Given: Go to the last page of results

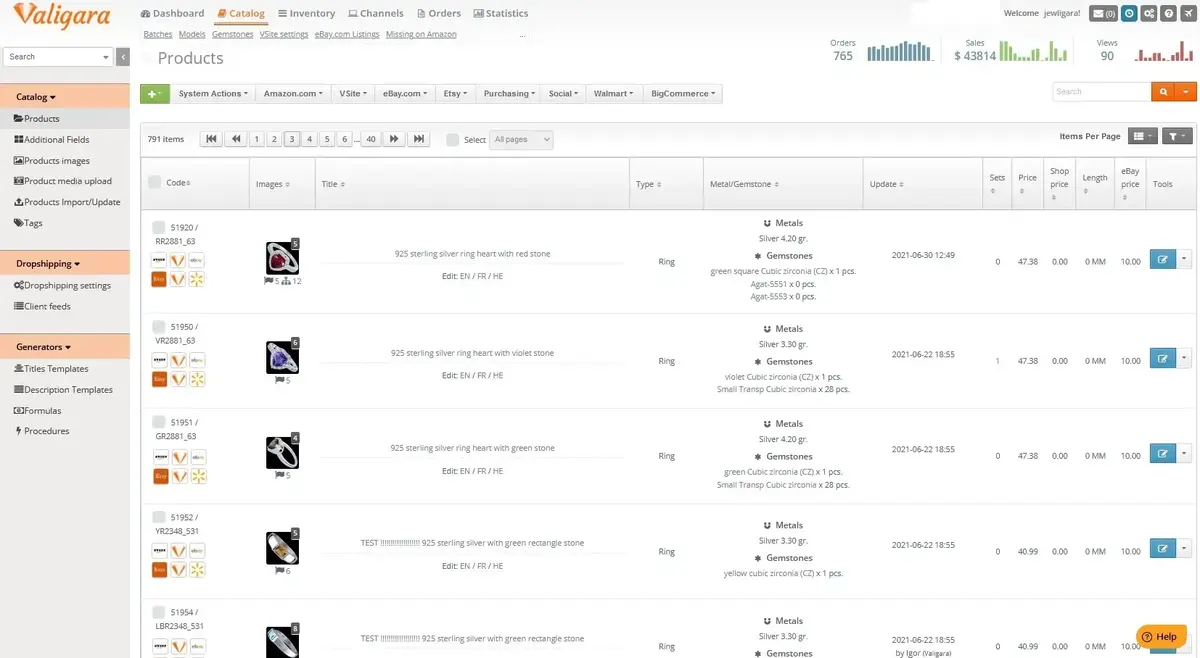Looking at the screenshot, I should [420, 139].
